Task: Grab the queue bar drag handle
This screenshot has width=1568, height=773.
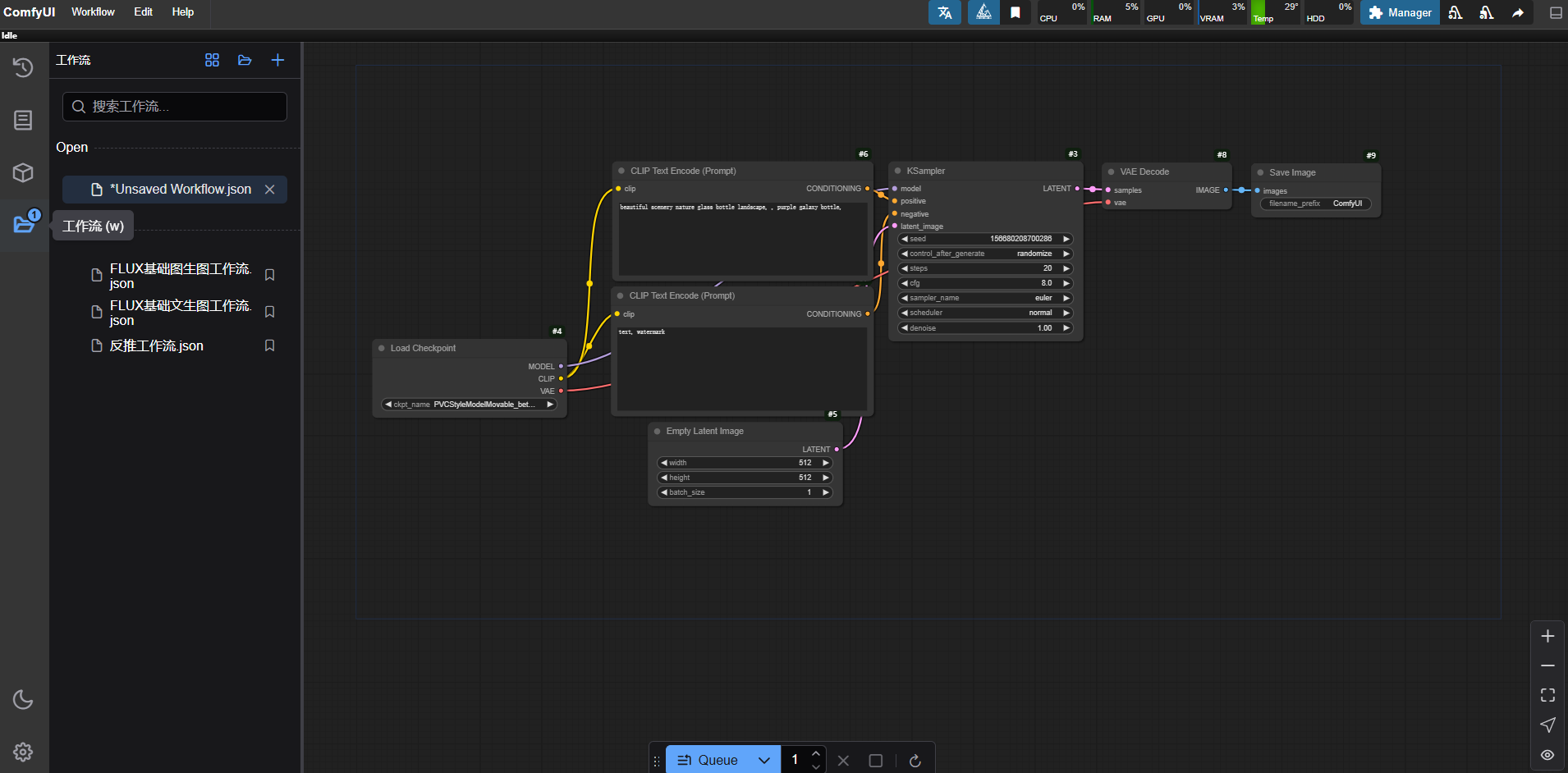Action: [656, 762]
